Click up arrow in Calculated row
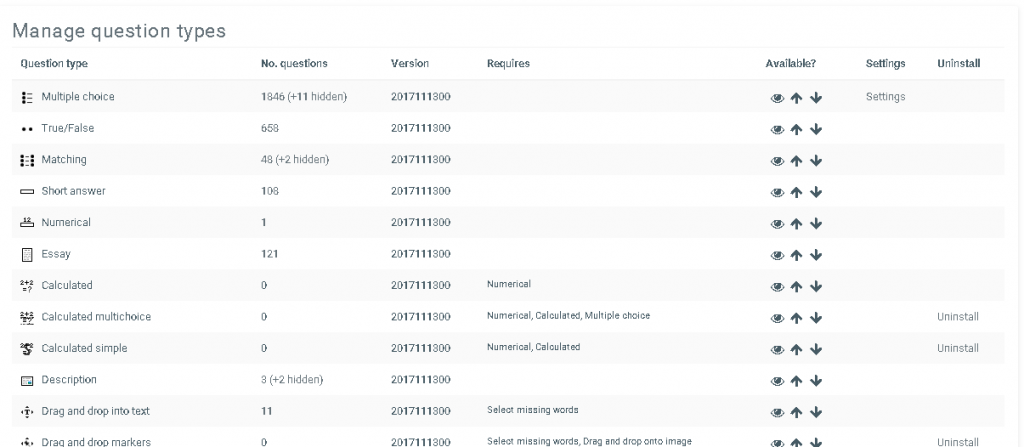 (796, 286)
